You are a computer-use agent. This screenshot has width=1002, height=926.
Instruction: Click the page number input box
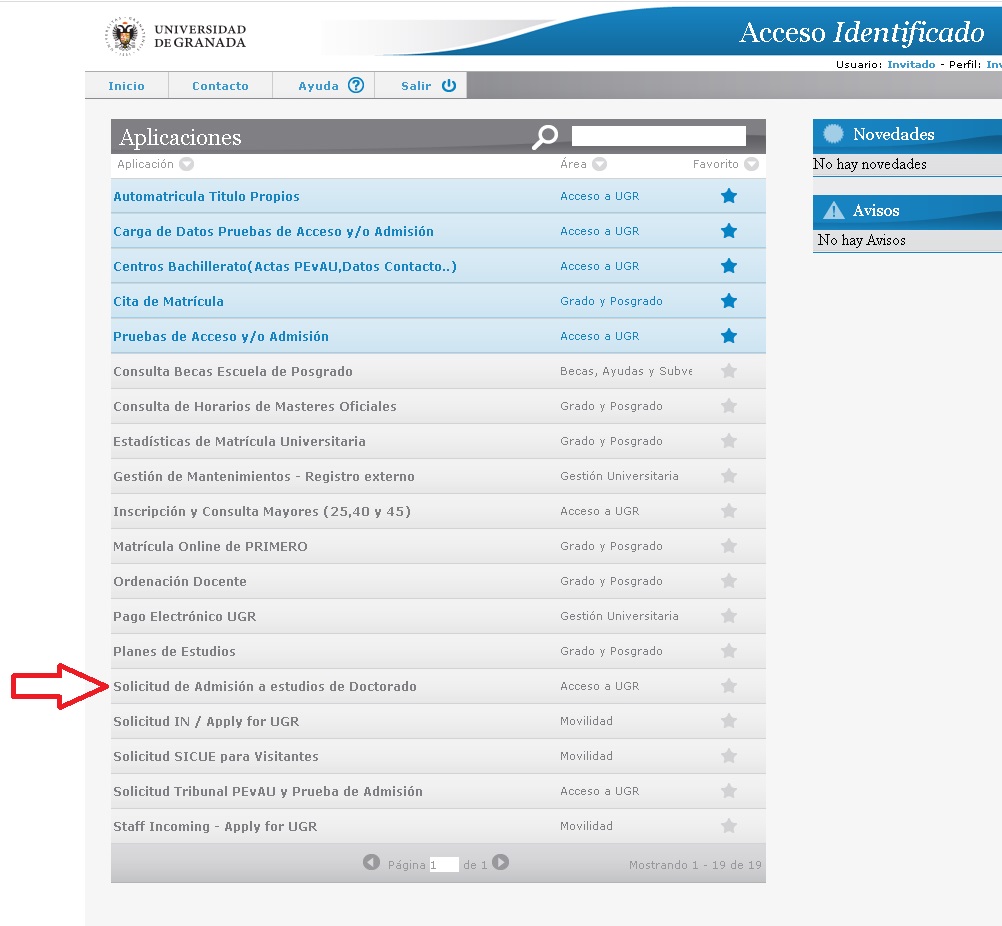click(443, 865)
